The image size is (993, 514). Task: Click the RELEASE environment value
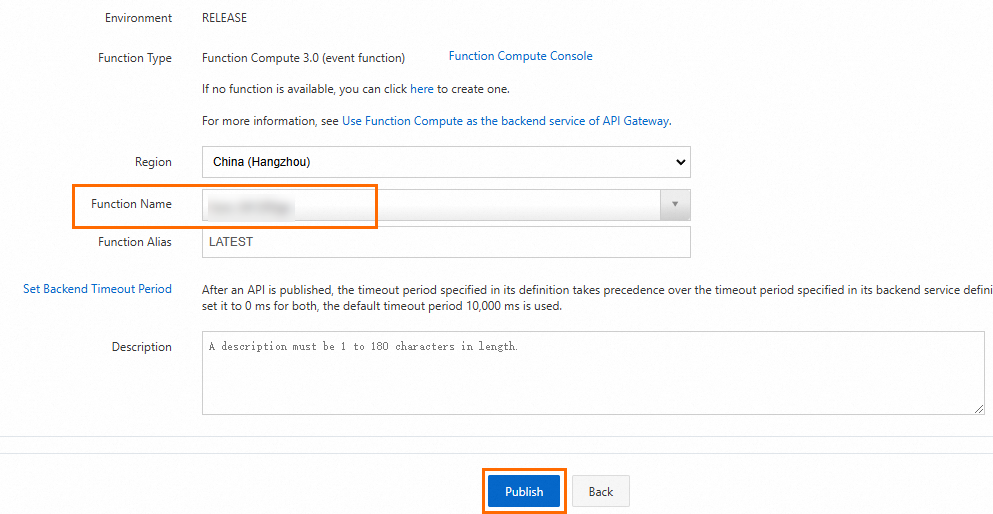(x=224, y=18)
